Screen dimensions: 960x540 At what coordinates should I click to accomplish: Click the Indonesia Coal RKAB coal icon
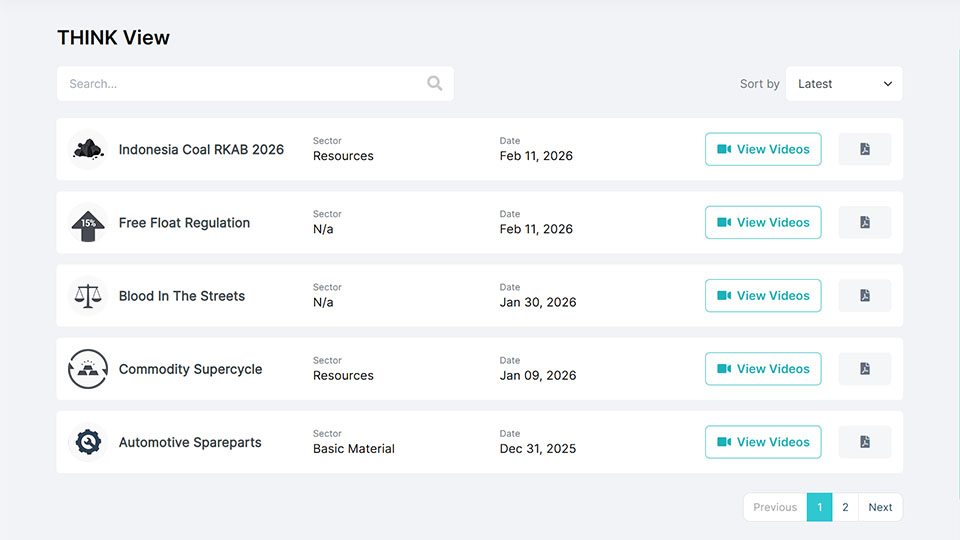[x=88, y=149]
